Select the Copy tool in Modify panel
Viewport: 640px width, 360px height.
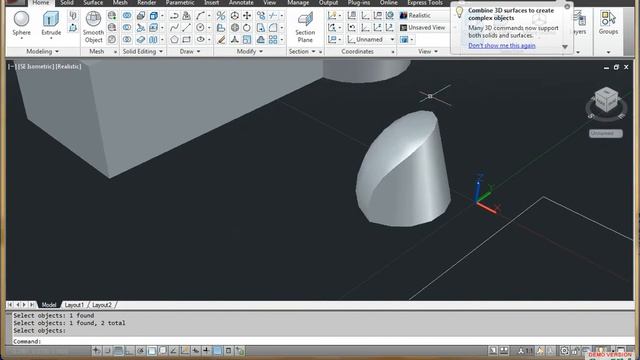click(x=261, y=16)
